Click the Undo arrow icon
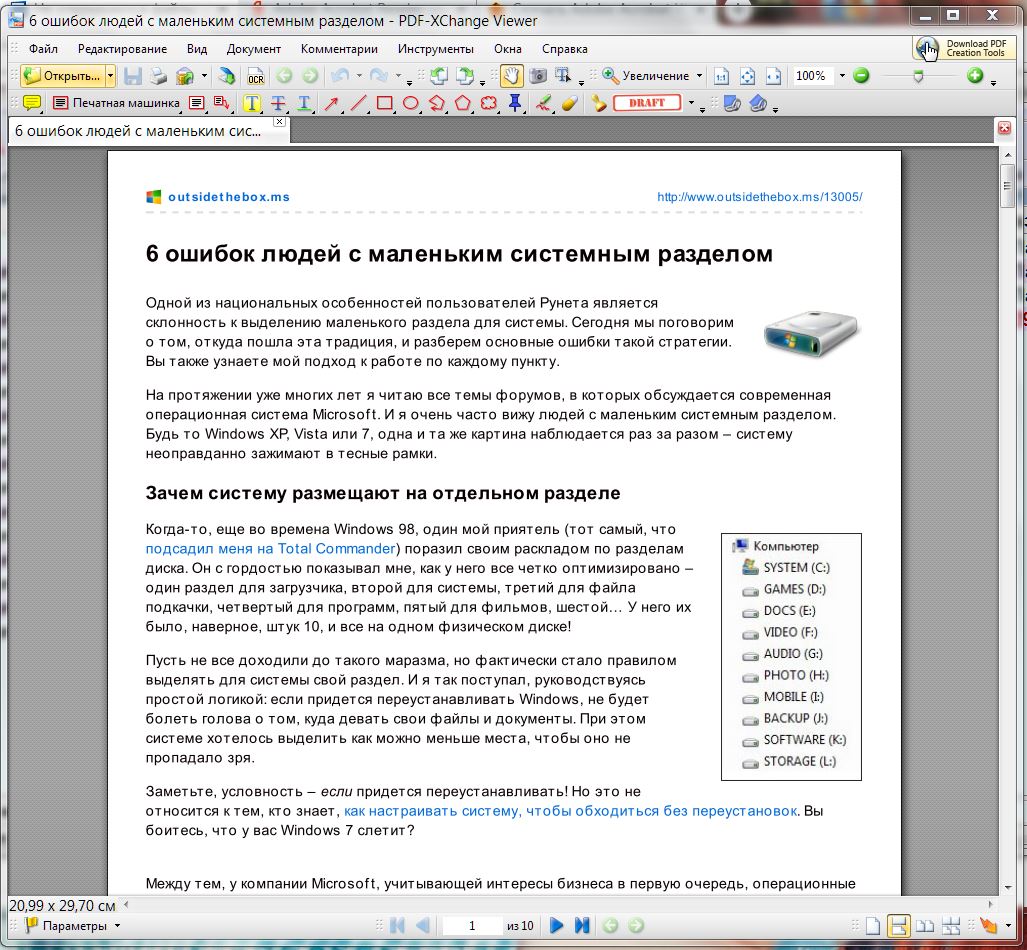 (340, 76)
